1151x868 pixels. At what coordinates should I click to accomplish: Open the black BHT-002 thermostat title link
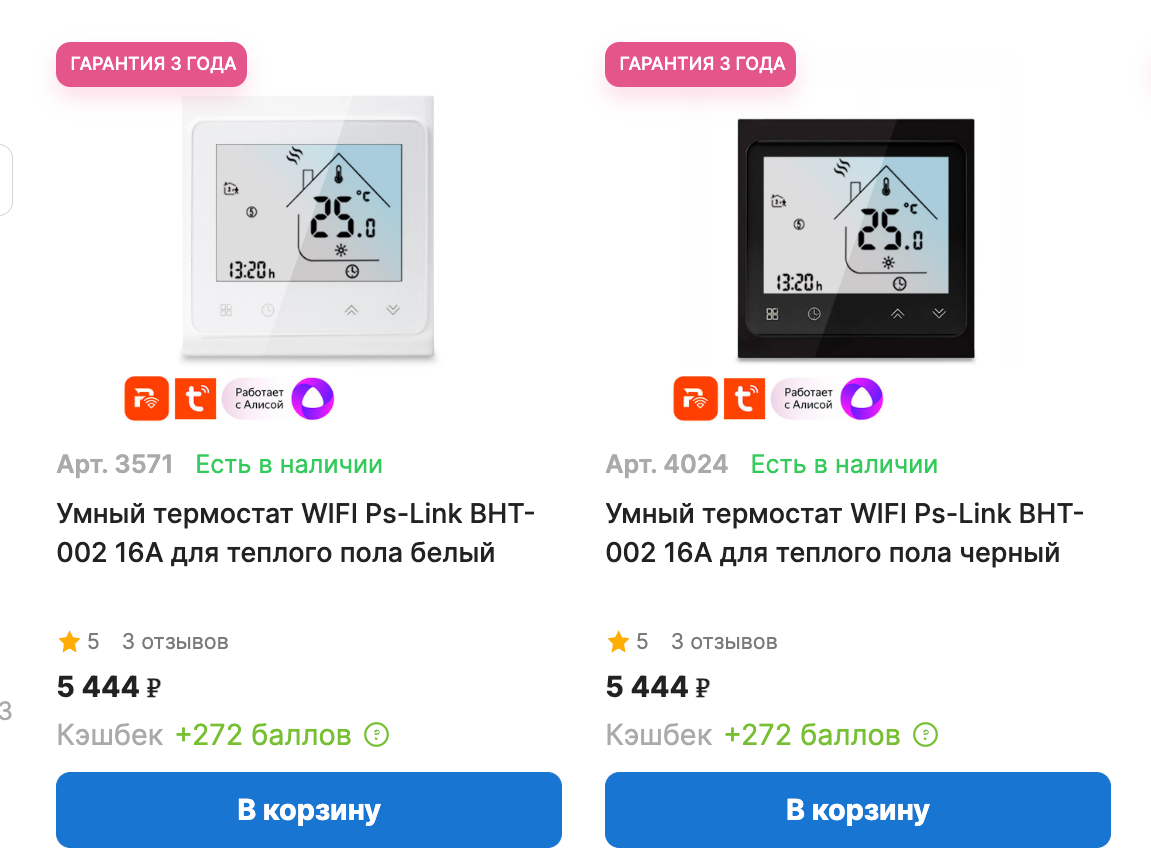click(x=845, y=532)
